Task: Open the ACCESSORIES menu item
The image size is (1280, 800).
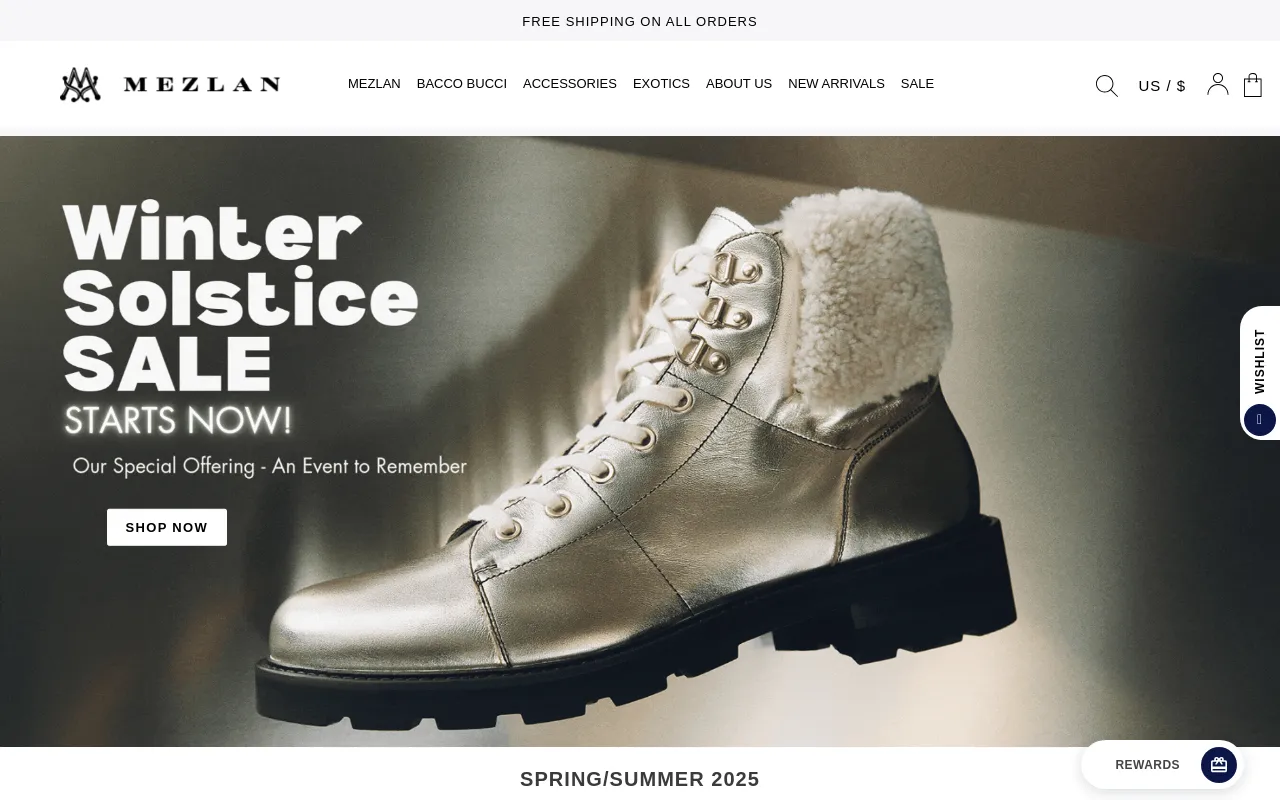Action: [570, 84]
